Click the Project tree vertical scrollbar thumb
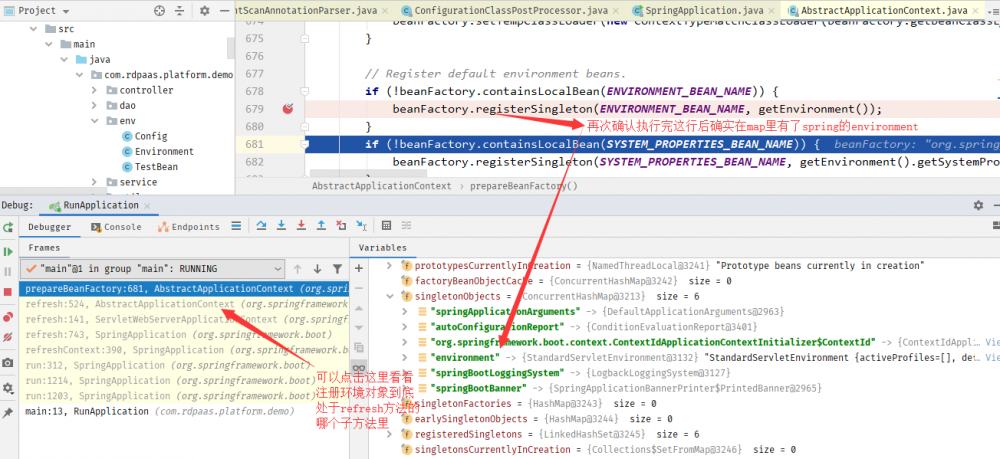1000x459 pixels. 231,48
